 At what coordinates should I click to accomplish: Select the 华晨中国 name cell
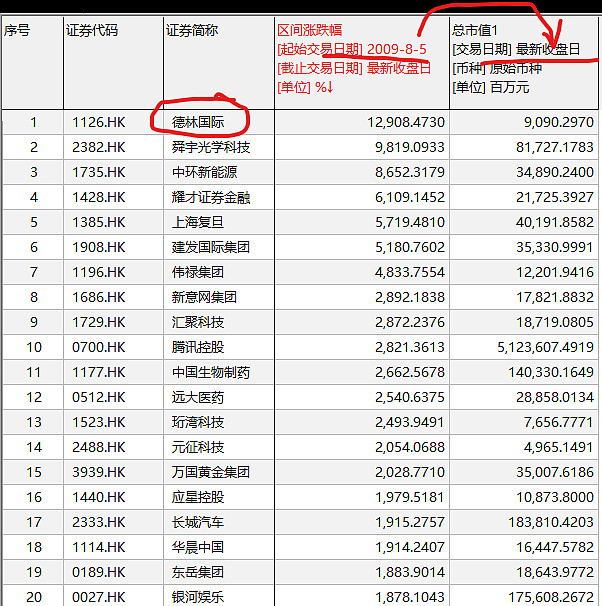point(198,547)
